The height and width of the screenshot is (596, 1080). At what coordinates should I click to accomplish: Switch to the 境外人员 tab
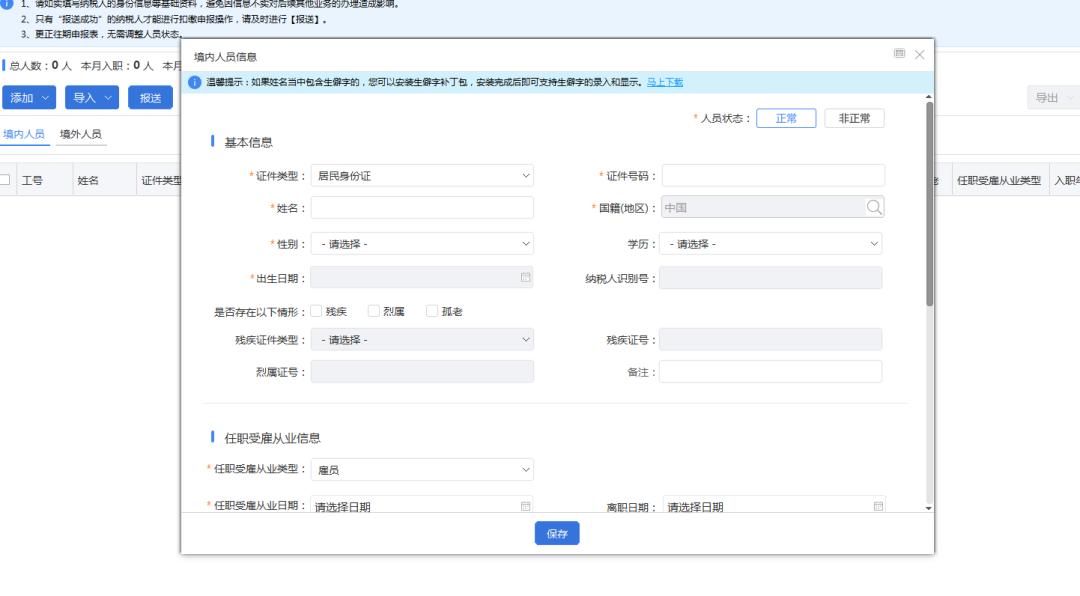pos(80,134)
